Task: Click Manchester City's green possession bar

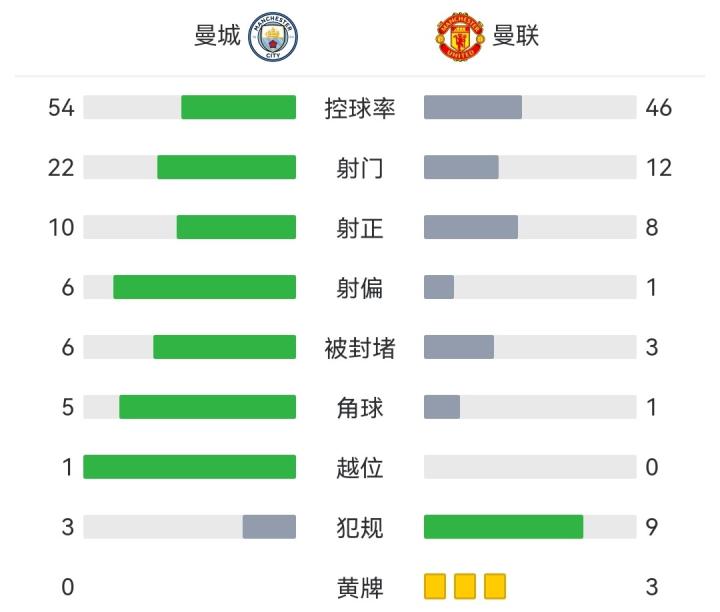Action: pyautogui.click(x=238, y=107)
